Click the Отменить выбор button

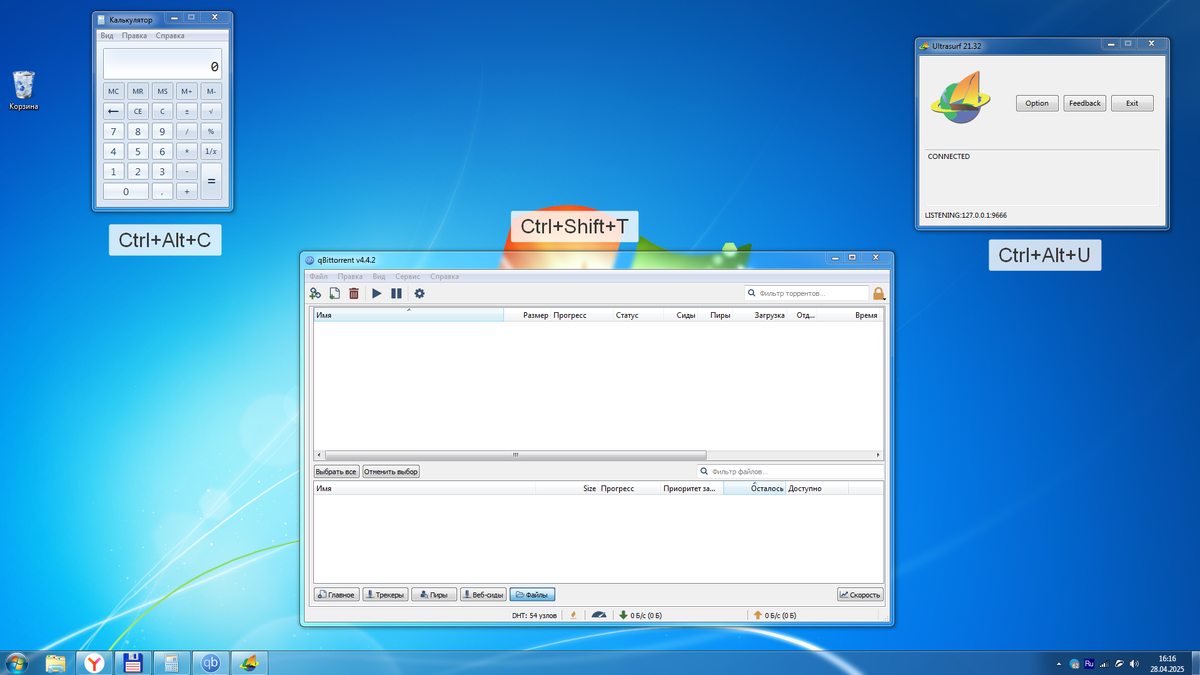(x=391, y=471)
